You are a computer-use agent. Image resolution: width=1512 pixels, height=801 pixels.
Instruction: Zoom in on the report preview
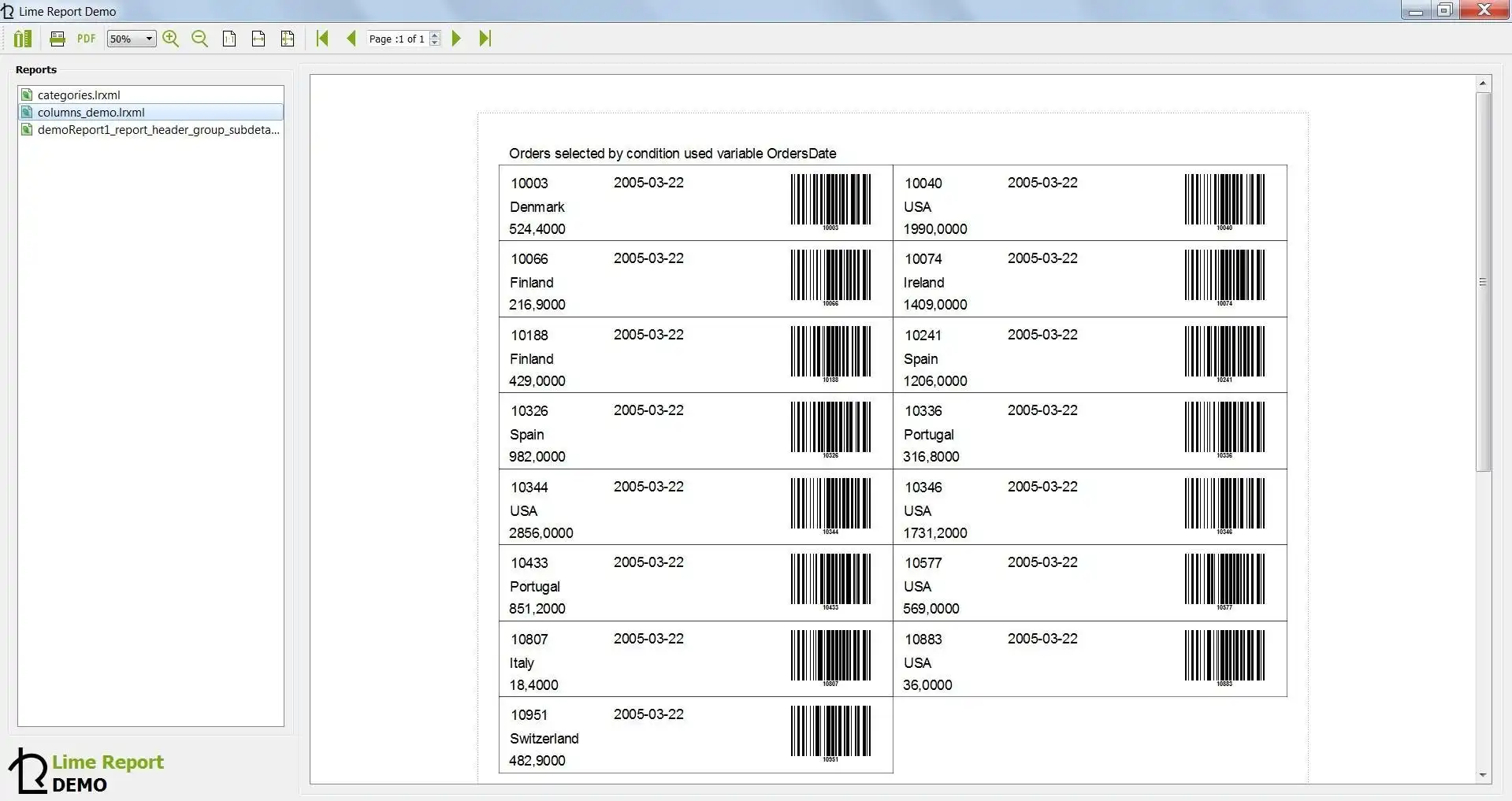pyautogui.click(x=171, y=39)
